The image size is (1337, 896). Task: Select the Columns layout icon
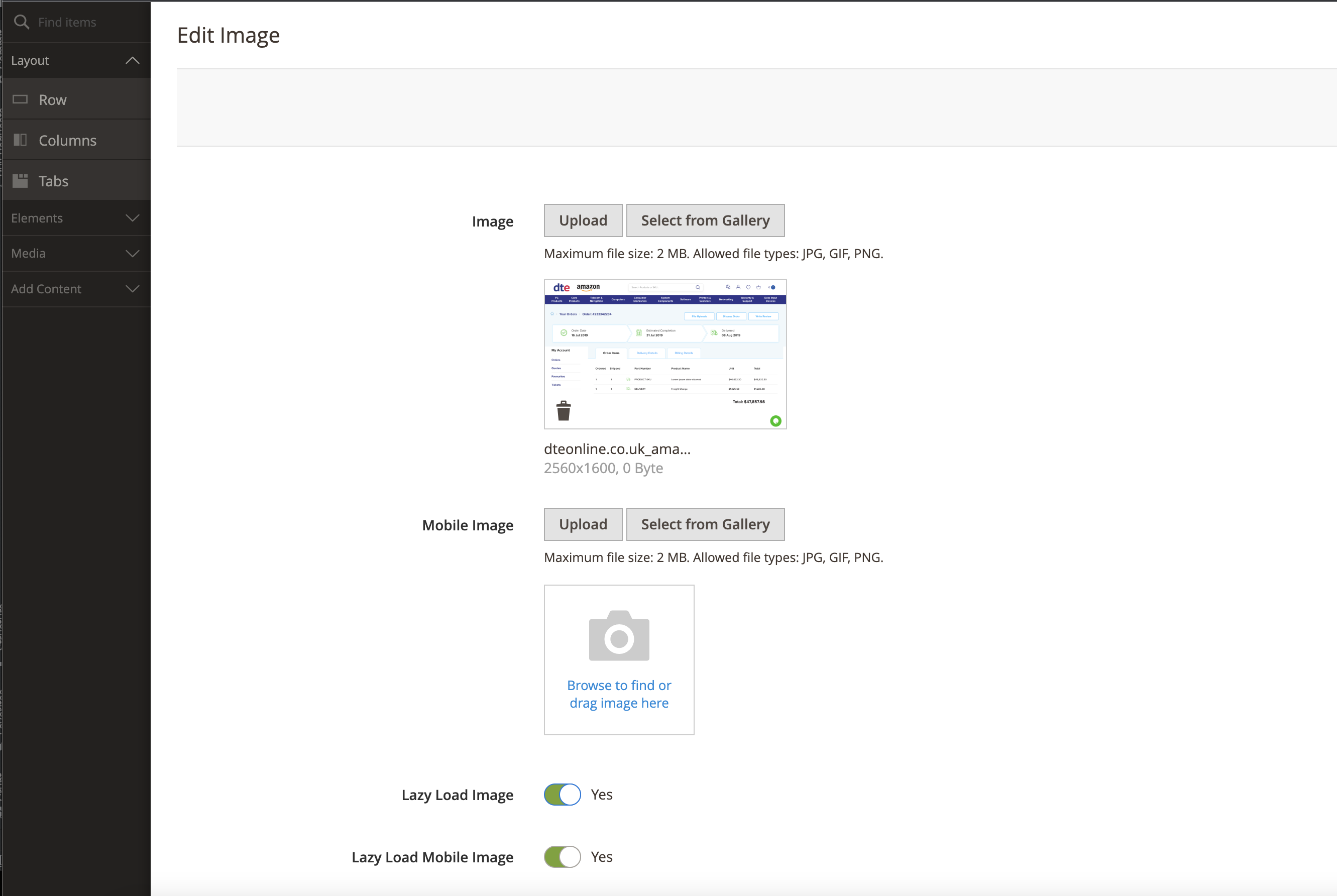(20, 140)
